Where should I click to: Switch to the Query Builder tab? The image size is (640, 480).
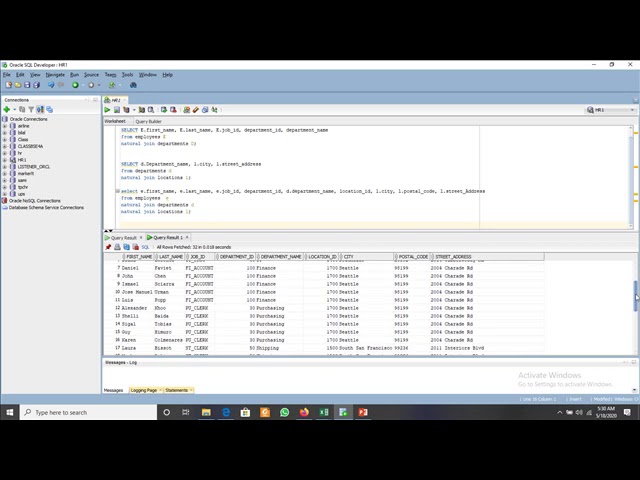click(148, 121)
